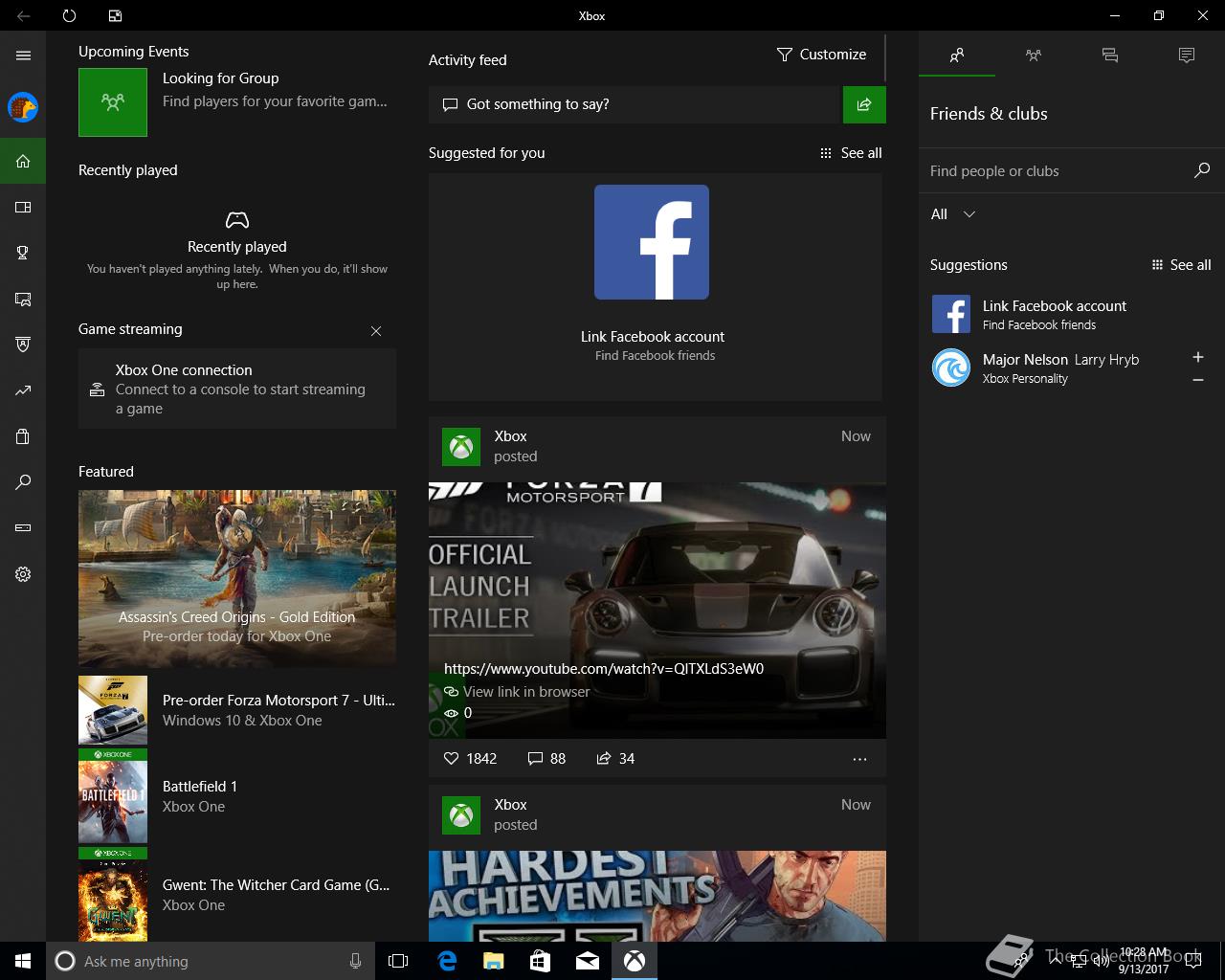Open My games in the sidebar

pos(23,207)
